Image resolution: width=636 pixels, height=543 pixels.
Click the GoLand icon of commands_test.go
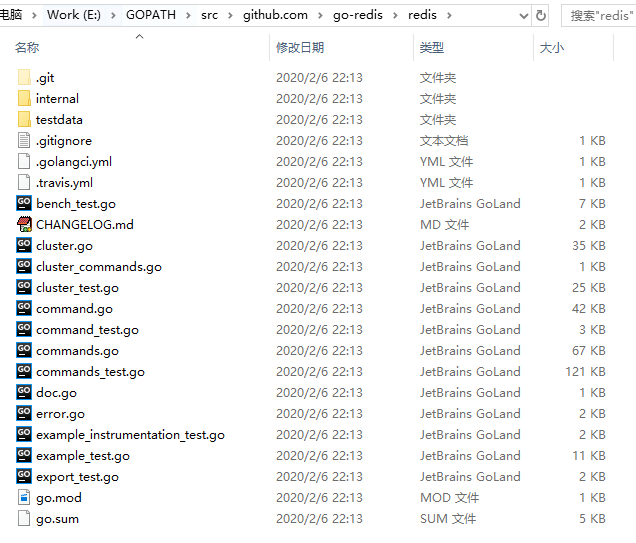pyautogui.click(x=24, y=371)
